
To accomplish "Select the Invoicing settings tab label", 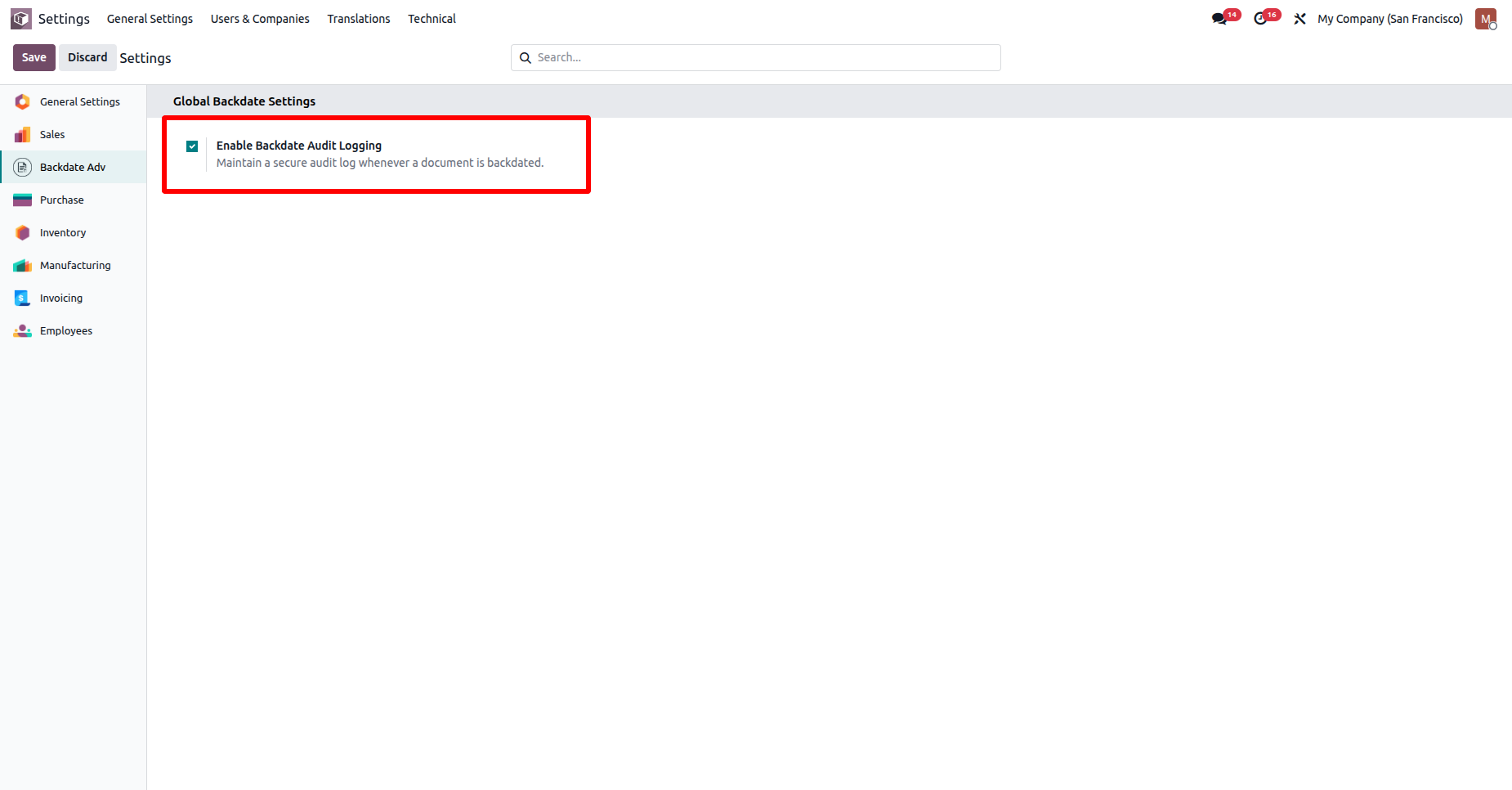I will (61, 298).
